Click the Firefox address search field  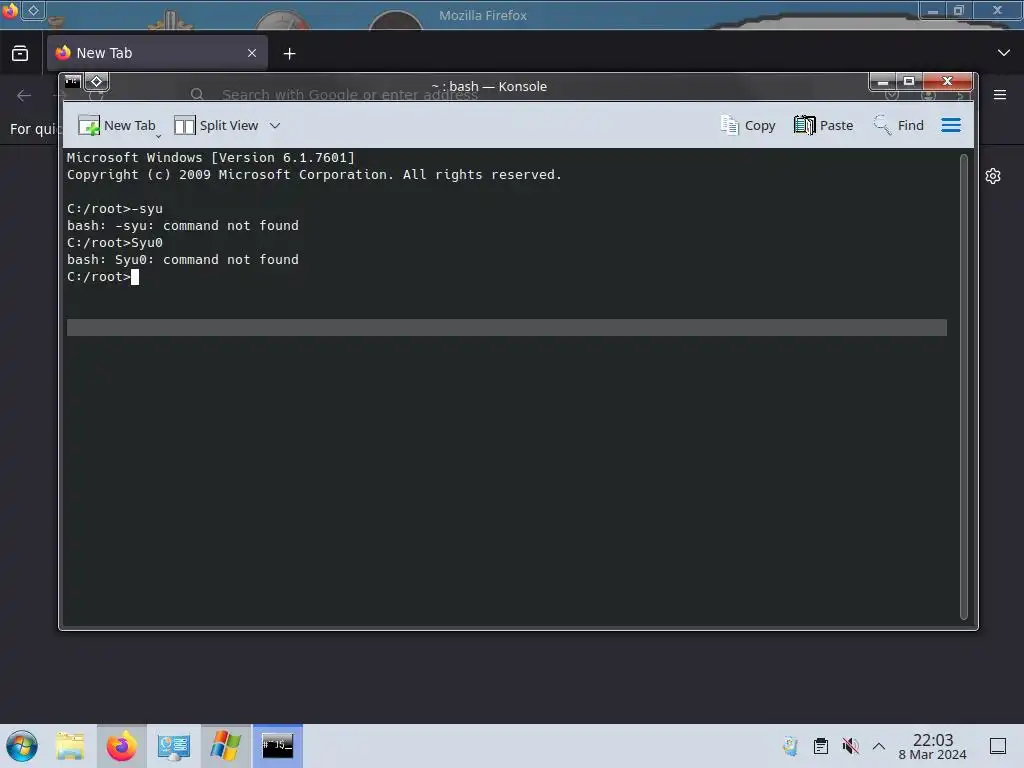(x=349, y=95)
